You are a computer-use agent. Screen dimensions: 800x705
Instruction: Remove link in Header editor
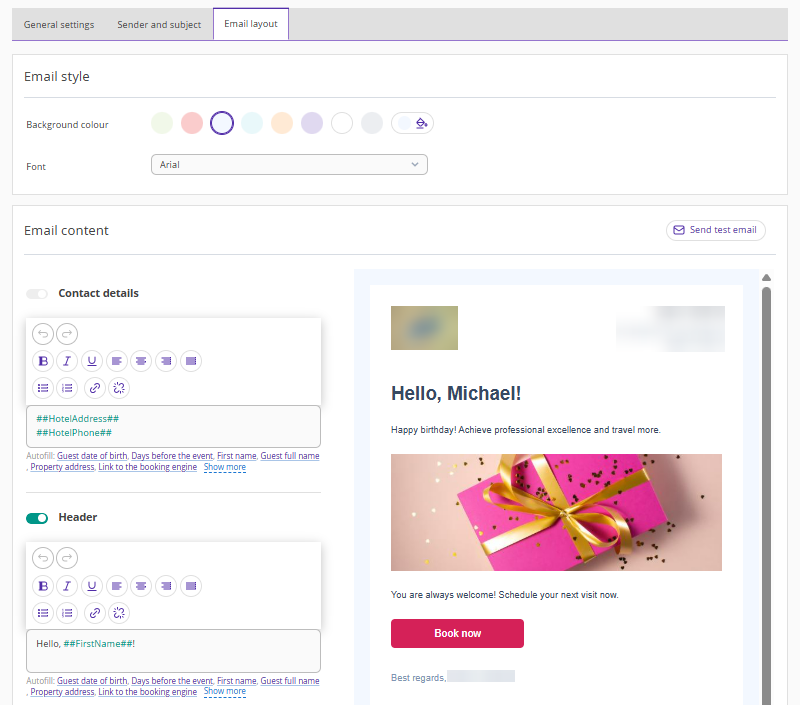[119, 613]
